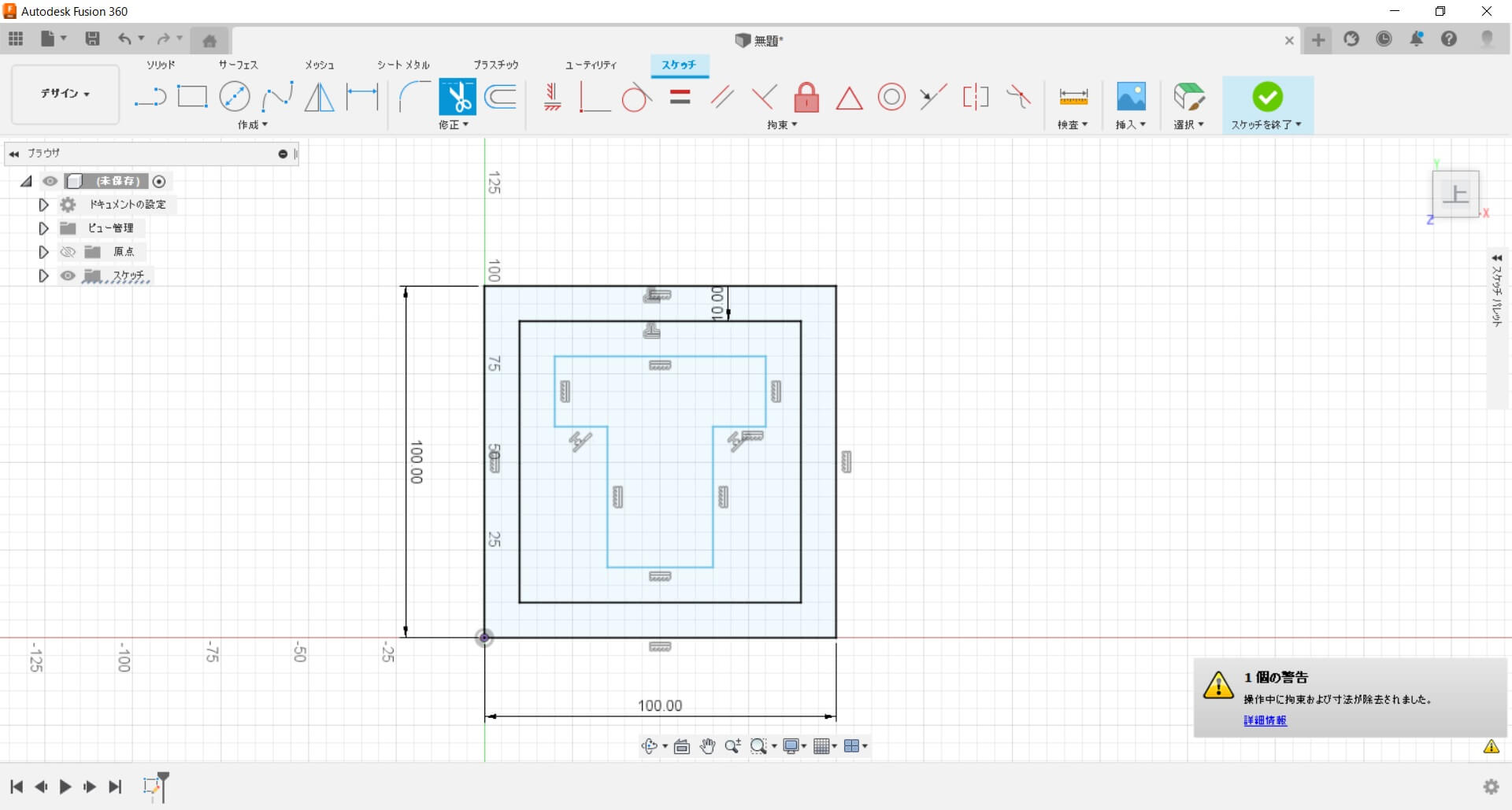The width and height of the screenshot is (1512, 810).
Task: Select the 2-point rectangle sketch tool
Action: click(192, 97)
